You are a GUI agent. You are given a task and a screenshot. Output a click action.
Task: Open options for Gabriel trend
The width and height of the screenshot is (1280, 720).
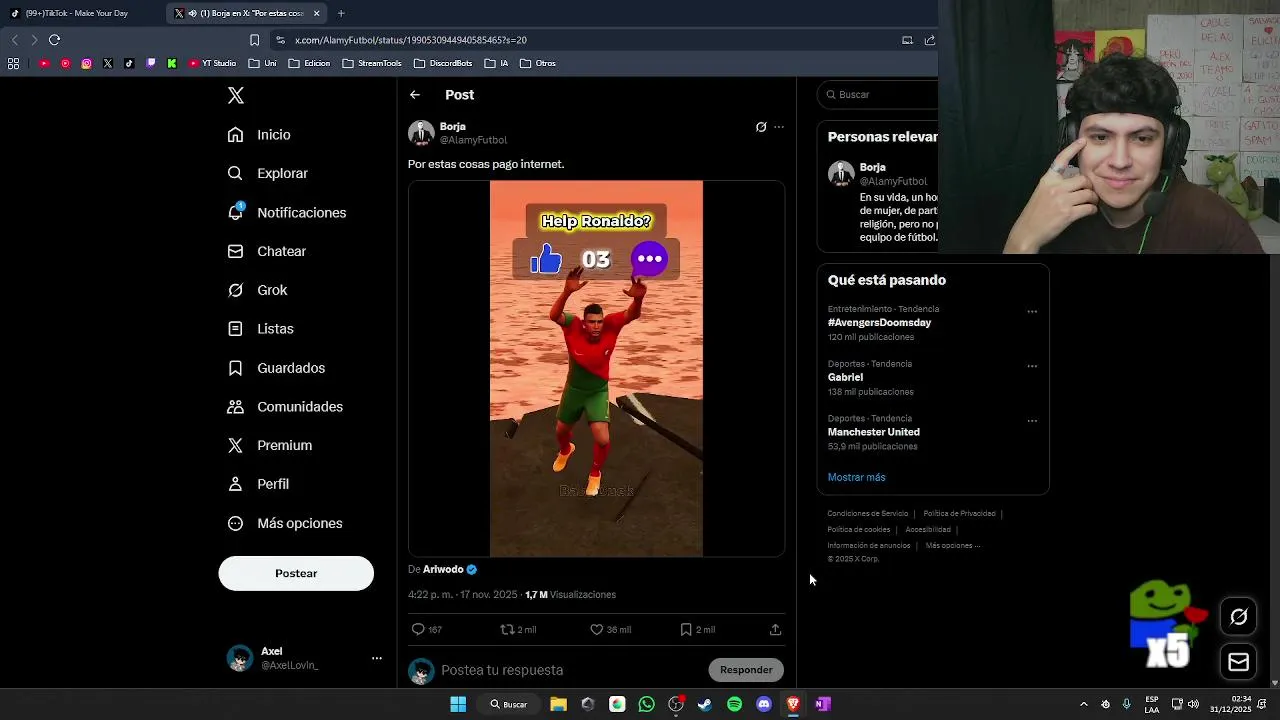(x=1032, y=366)
